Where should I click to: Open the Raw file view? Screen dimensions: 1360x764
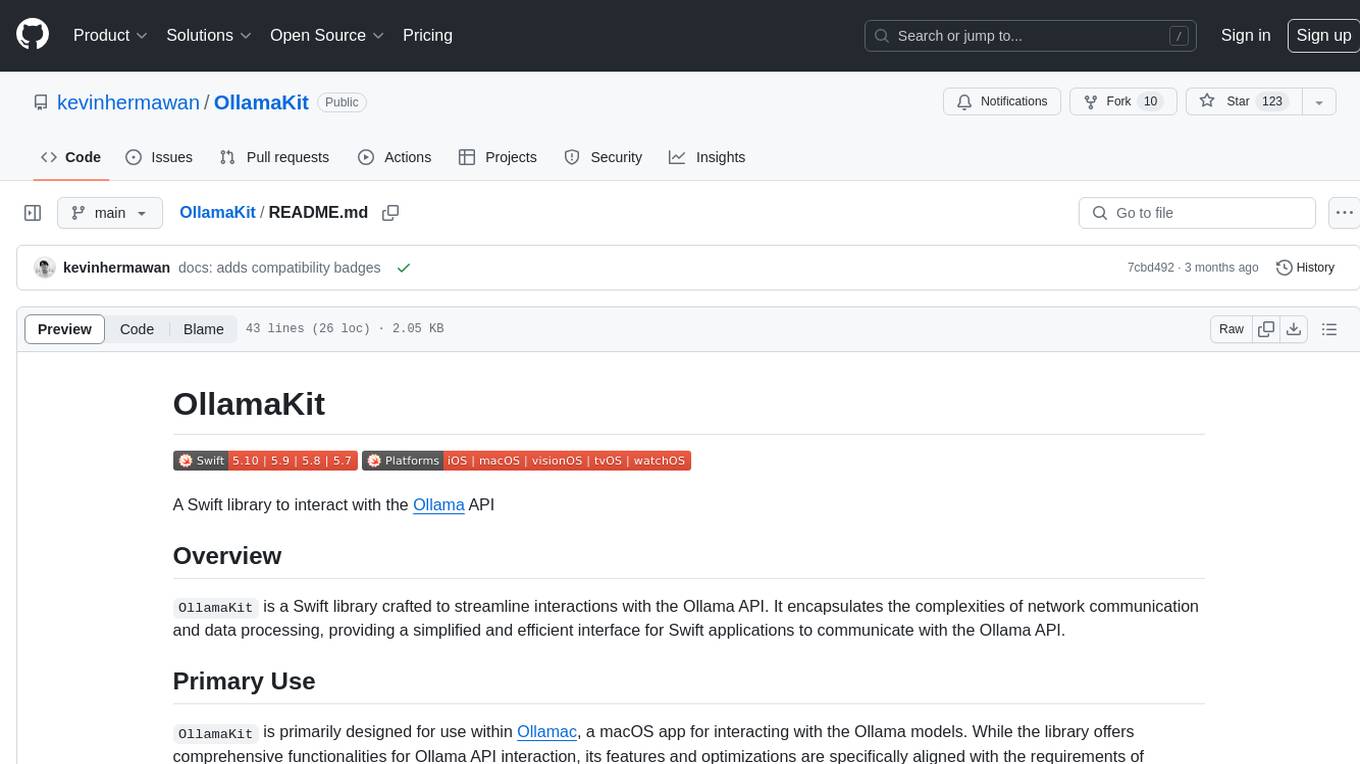tap(1231, 329)
